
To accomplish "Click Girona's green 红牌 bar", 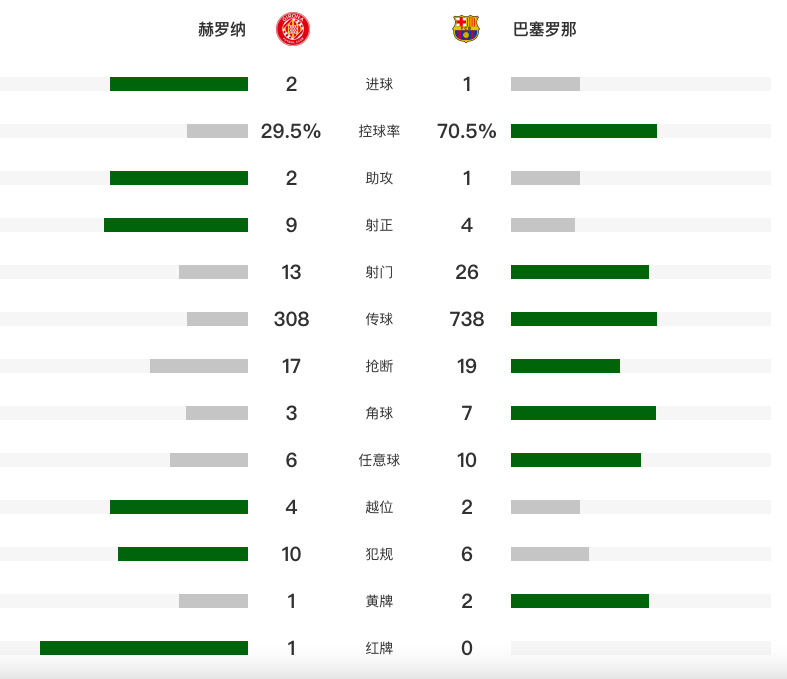I will point(144,648).
